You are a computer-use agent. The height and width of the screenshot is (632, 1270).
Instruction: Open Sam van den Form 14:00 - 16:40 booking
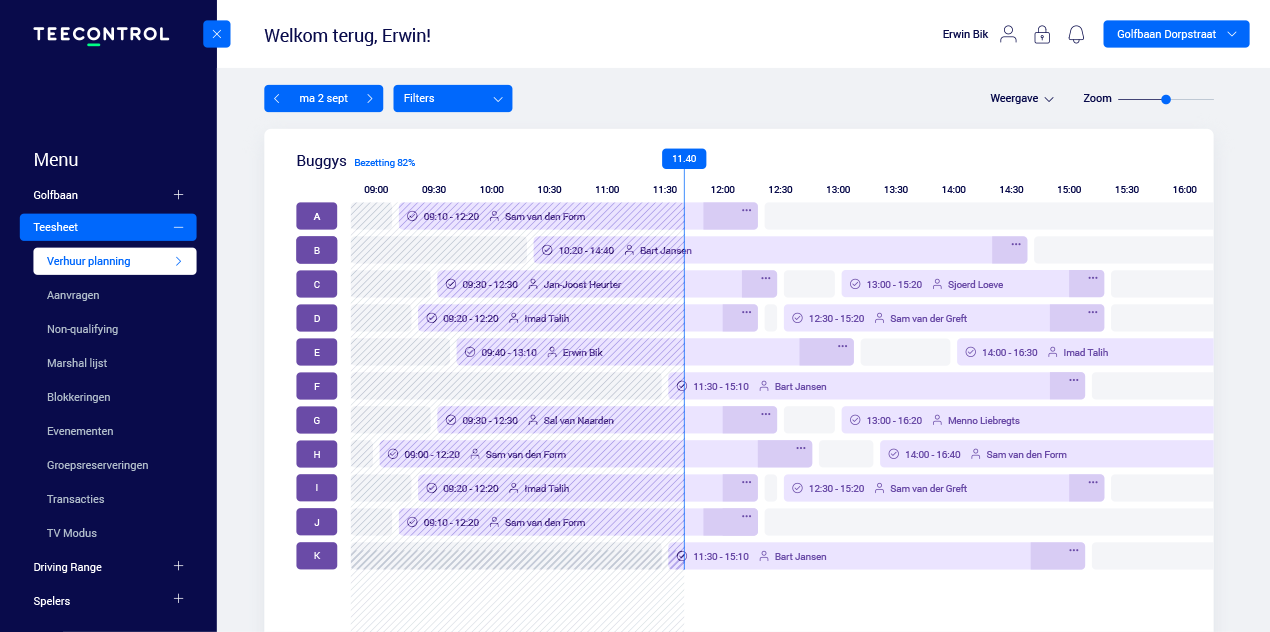tap(1046, 454)
